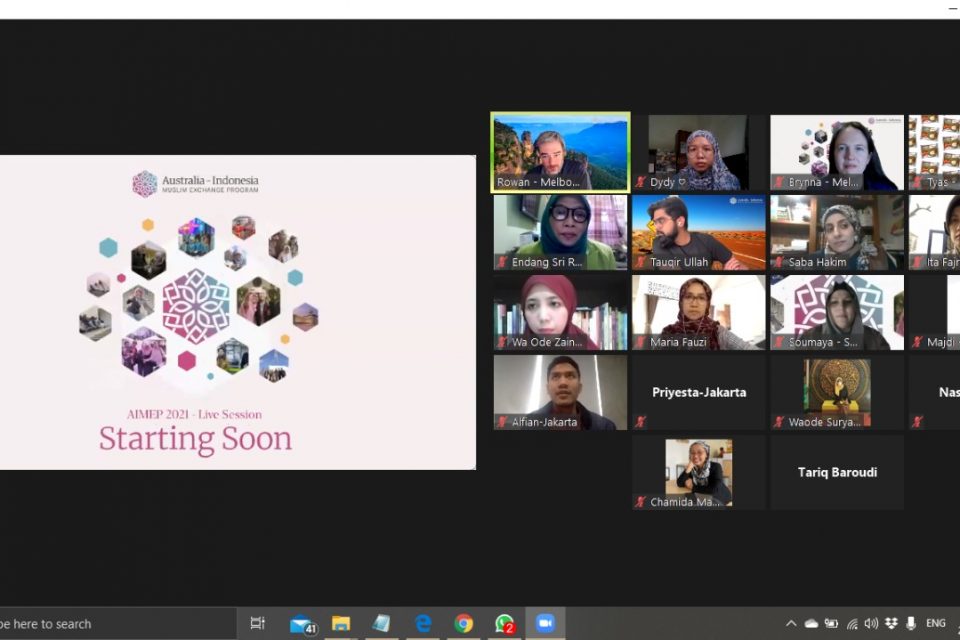
Task: Select Tauqir Ullah's video tile
Action: coord(698,231)
